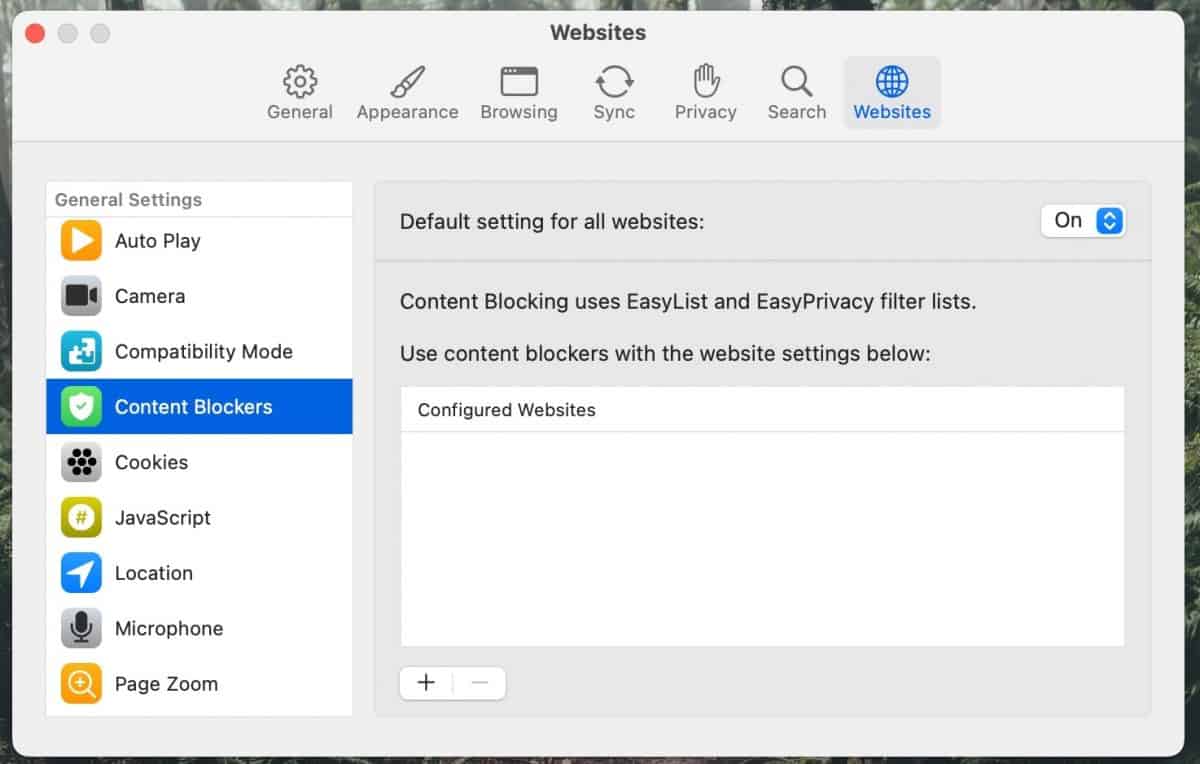The height and width of the screenshot is (764, 1200).
Task: Open the default setting dropdown for all websites
Action: (x=1083, y=220)
